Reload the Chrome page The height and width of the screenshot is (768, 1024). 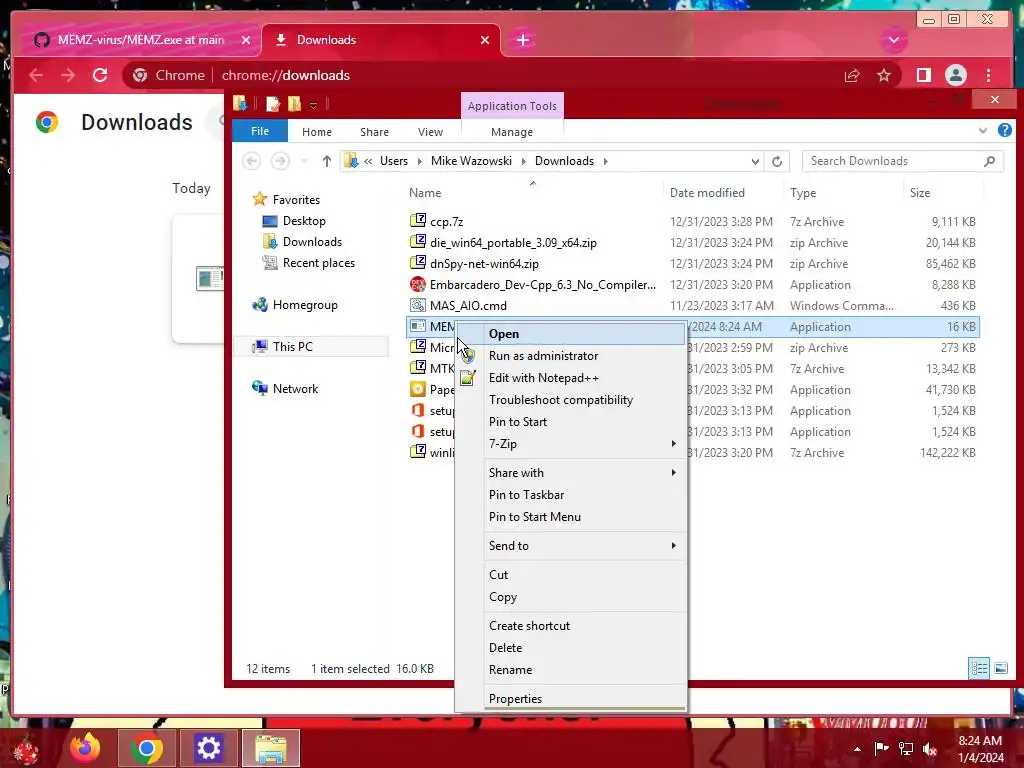click(100, 75)
